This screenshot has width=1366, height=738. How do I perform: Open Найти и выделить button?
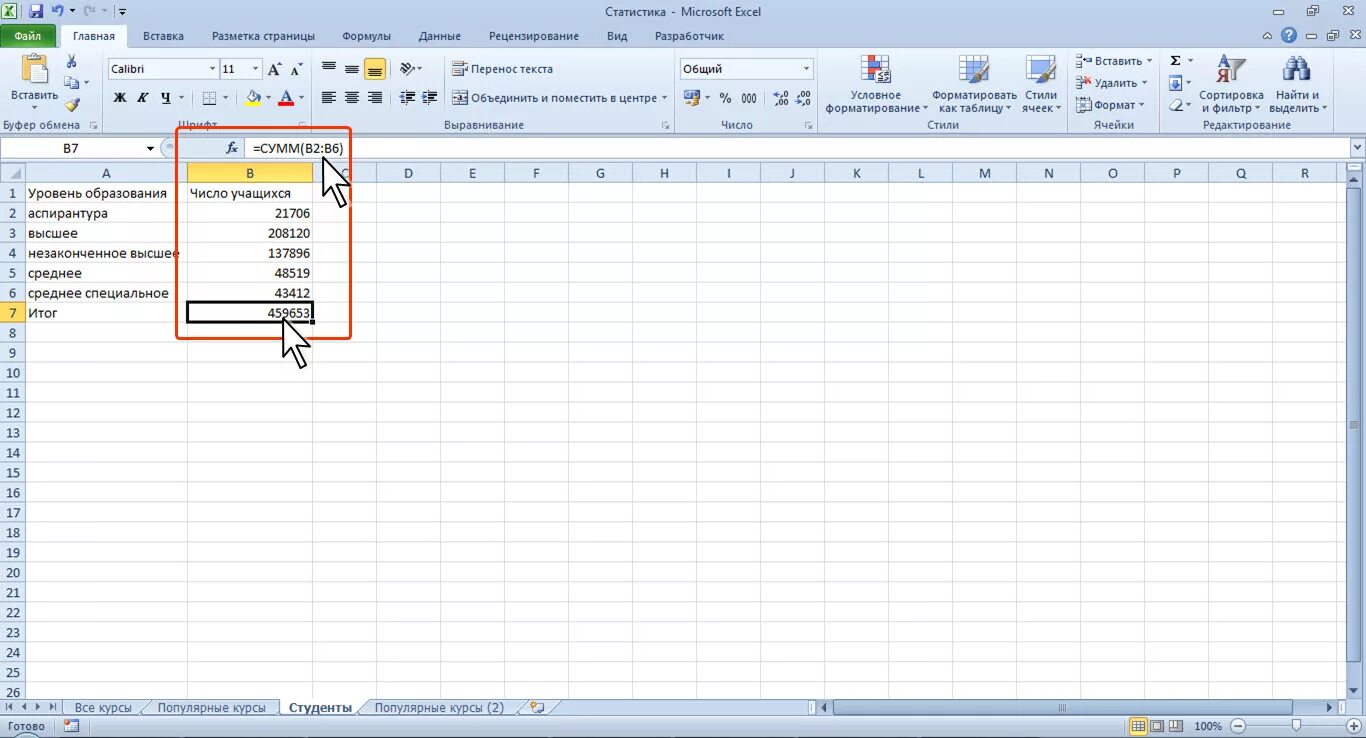1298,84
